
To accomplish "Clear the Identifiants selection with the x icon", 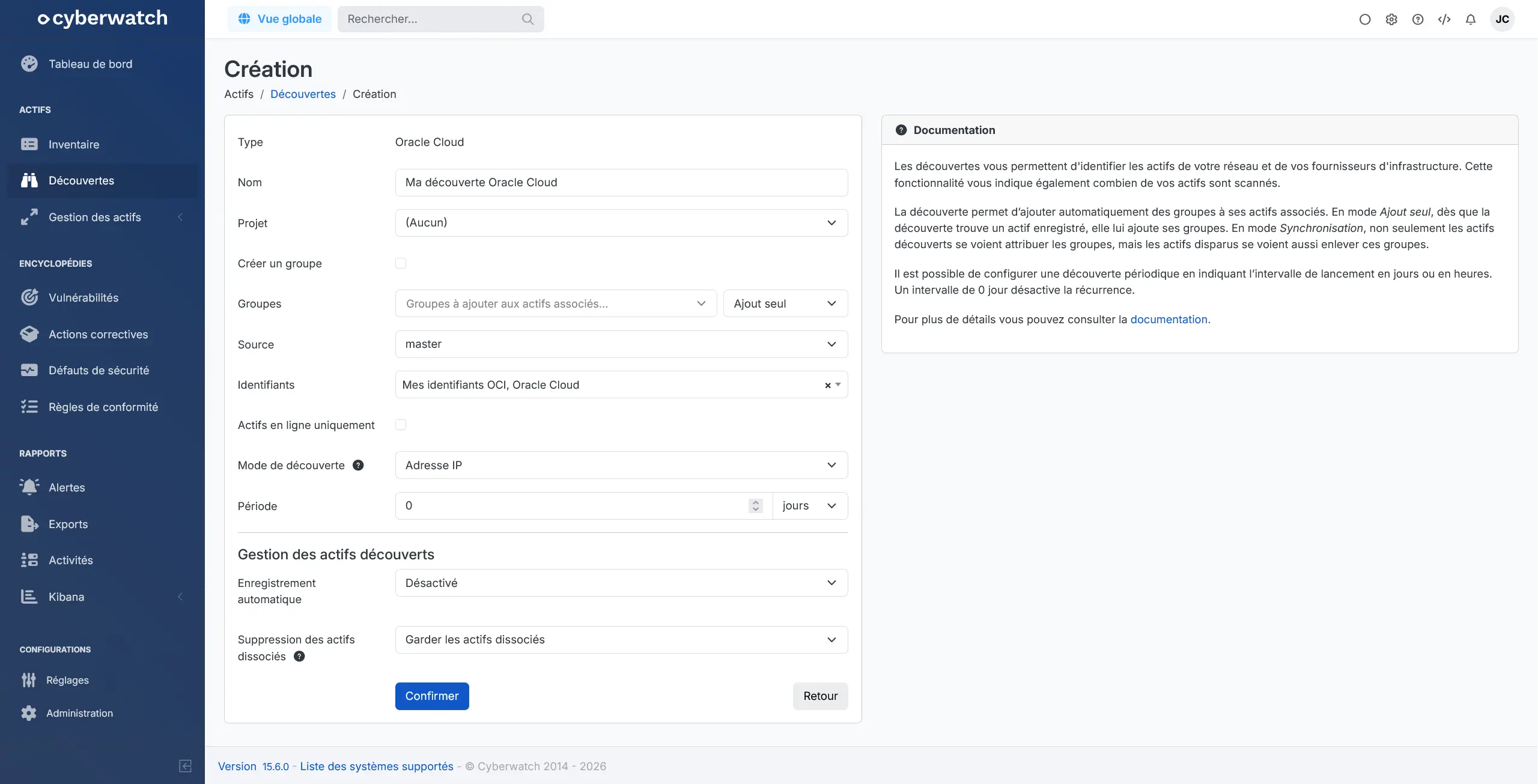I will point(827,385).
